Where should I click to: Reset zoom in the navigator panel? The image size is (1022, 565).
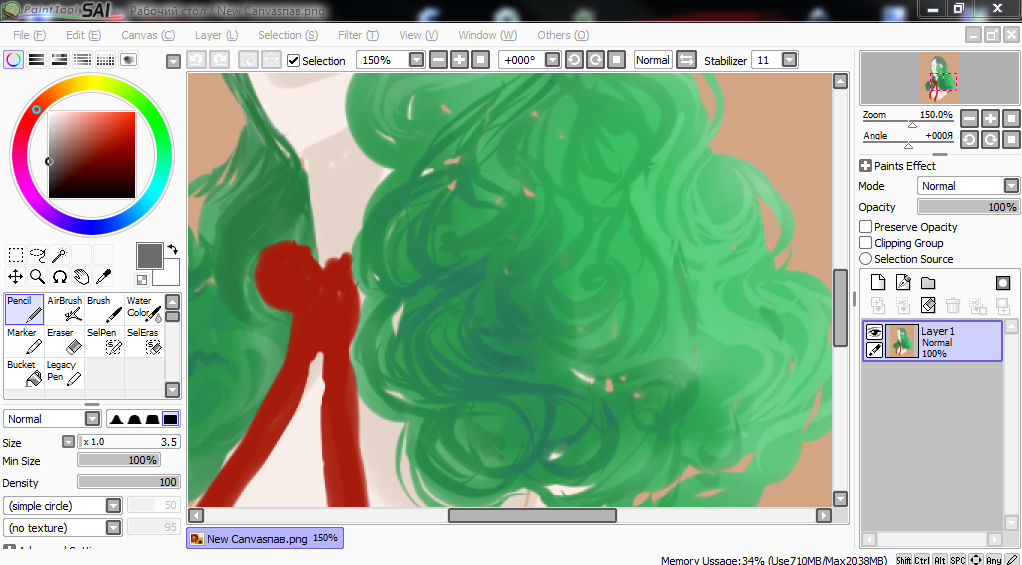(1011, 119)
